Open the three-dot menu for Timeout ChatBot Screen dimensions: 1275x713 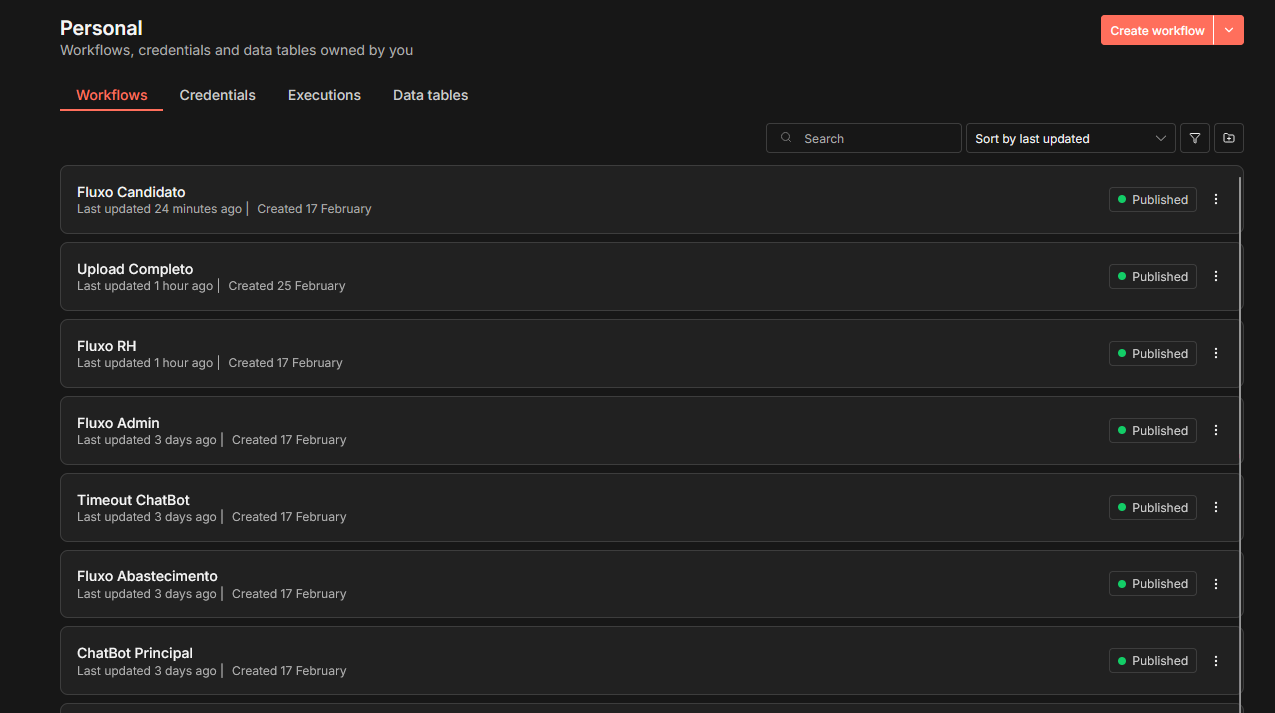[x=1216, y=507]
